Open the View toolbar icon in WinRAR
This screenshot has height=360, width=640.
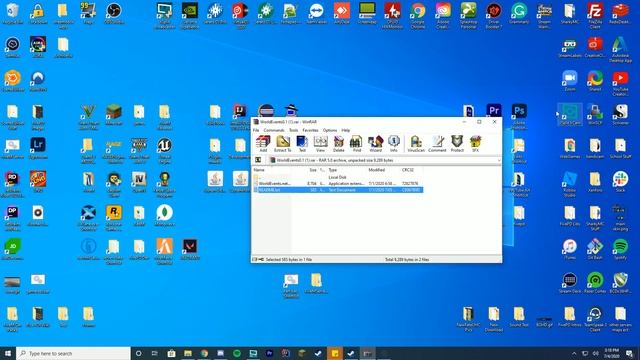click(320, 144)
